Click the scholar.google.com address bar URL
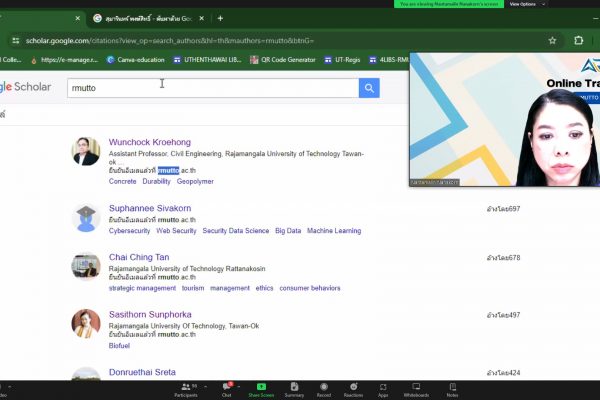Viewport: 600px width, 400px height. click(x=170, y=41)
